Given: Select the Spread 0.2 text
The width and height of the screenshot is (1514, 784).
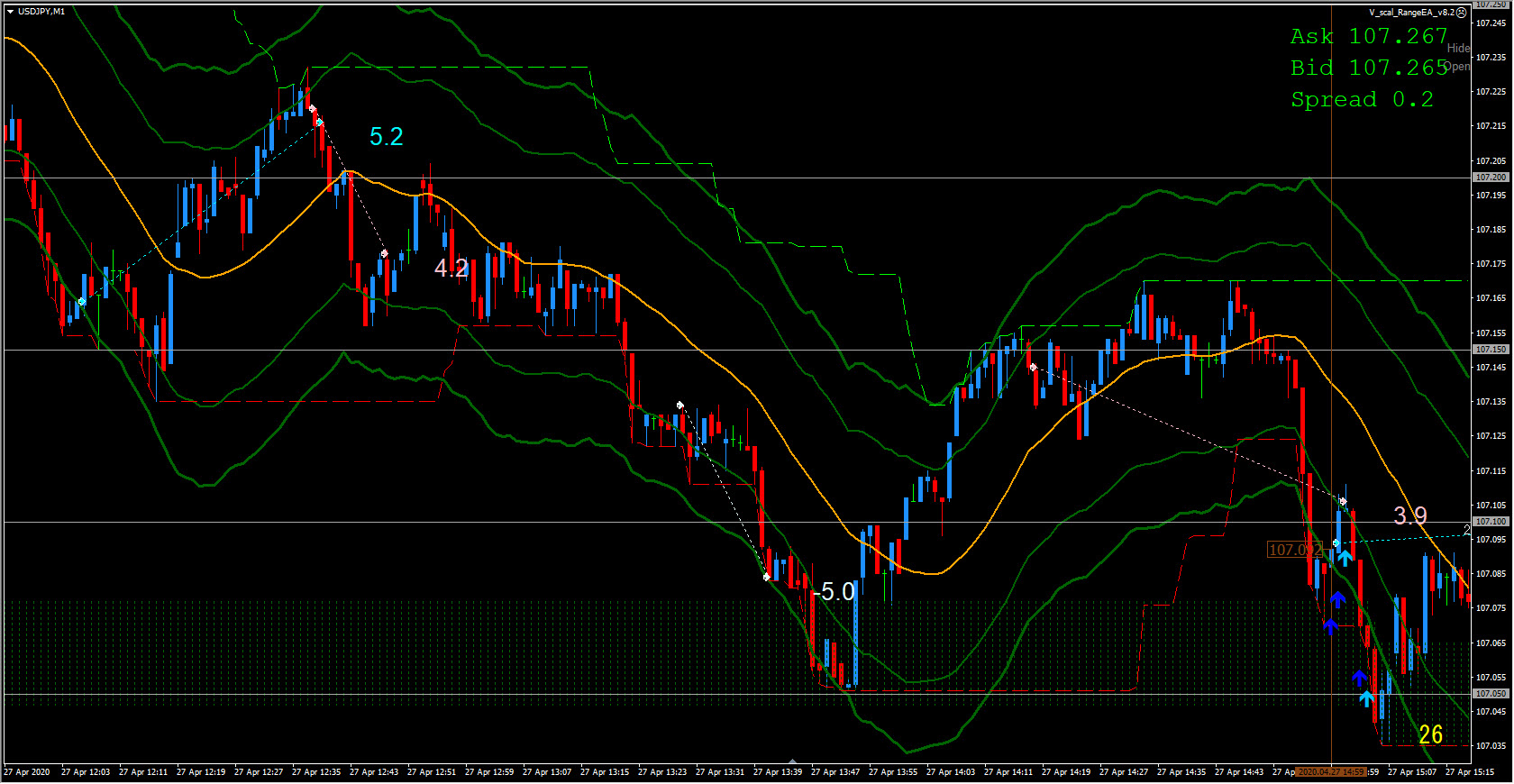Looking at the screenshot, I should pos(1362,99).
